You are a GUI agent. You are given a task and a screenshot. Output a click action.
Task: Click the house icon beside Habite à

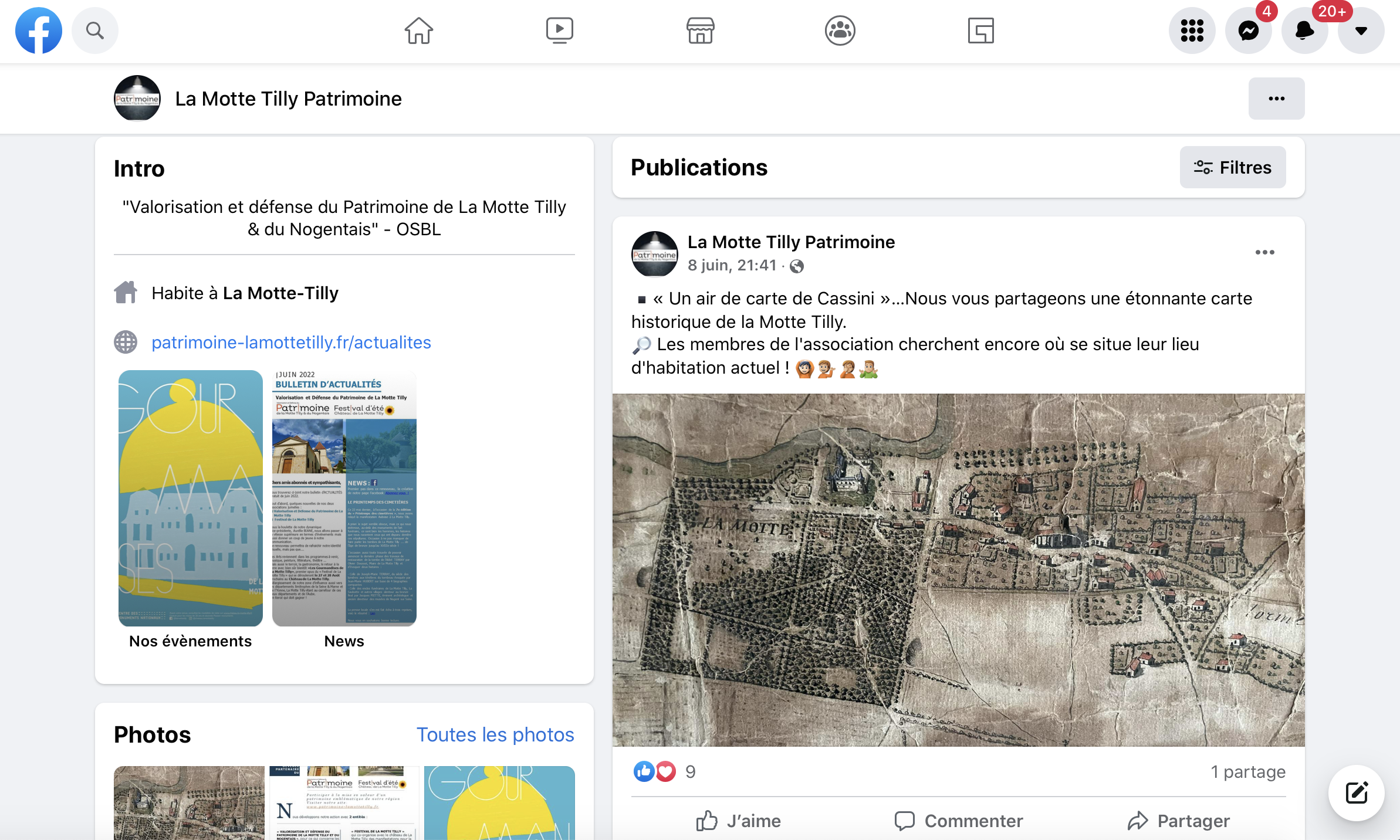tap(126, 292)
